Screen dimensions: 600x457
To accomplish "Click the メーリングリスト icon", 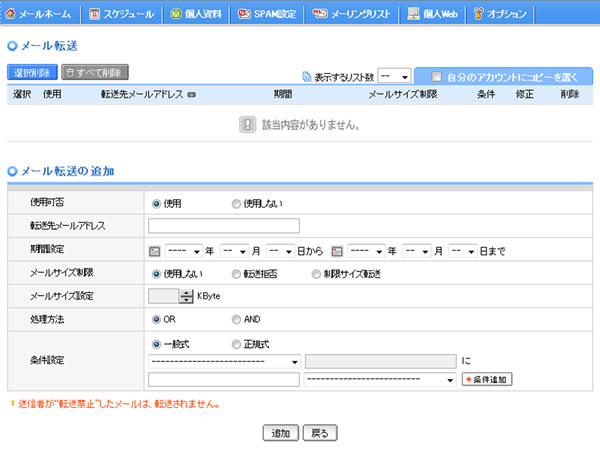I will click(320, 14).
